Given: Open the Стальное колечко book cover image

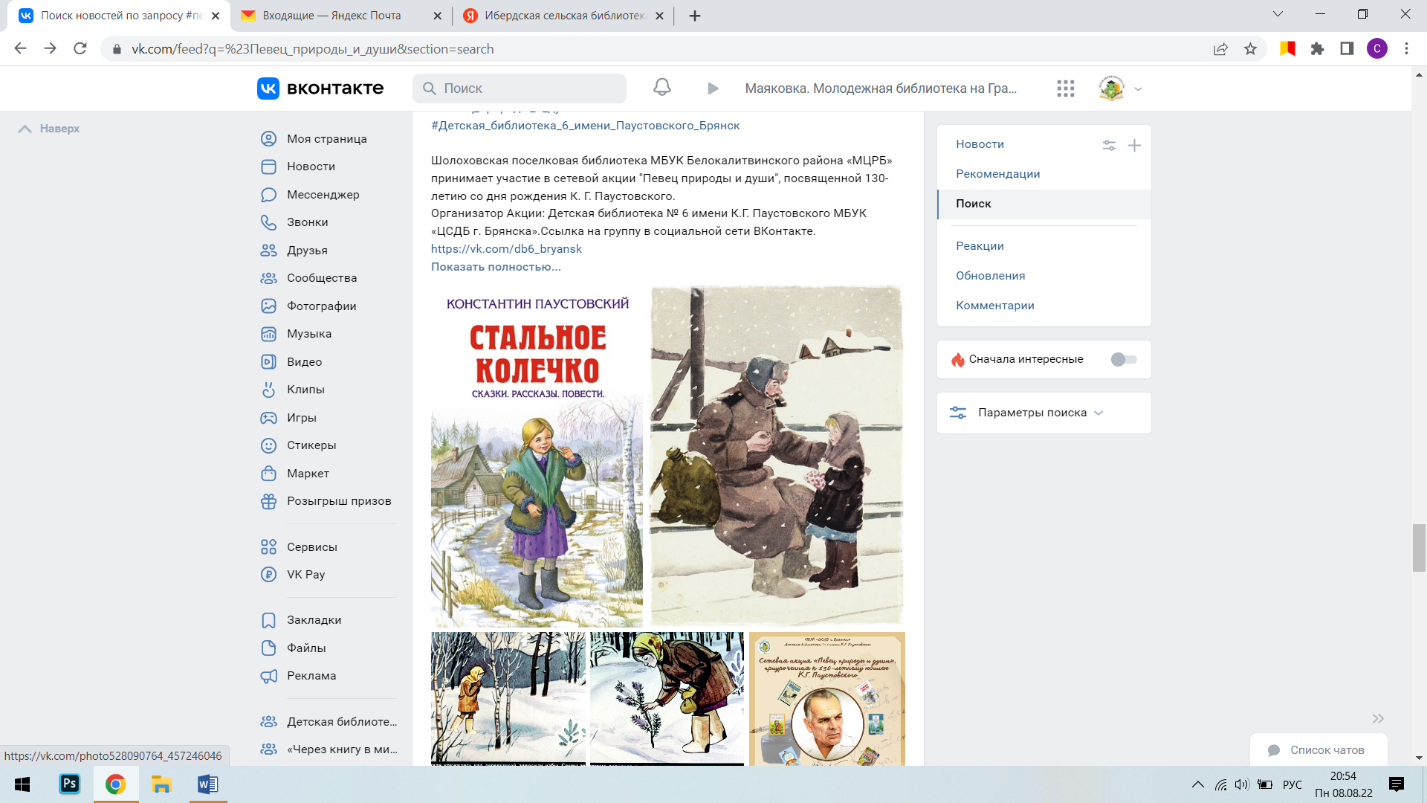Looking at the screenshot, I should pos(538,457).
